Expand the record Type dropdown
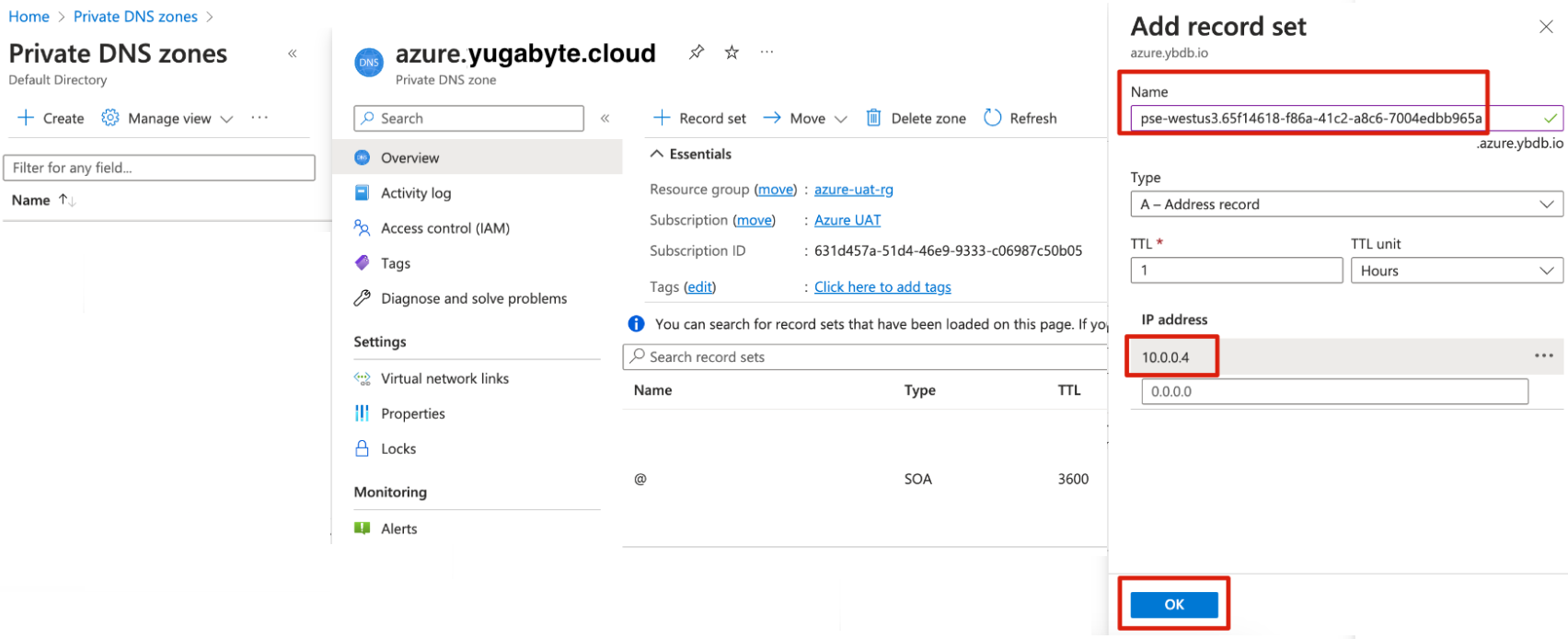 [x=1345, y=204]
